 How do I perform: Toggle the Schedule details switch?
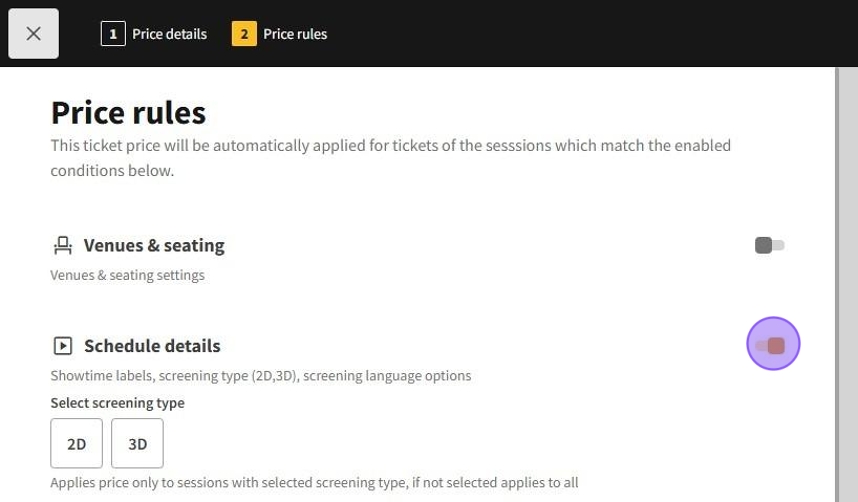772,345
